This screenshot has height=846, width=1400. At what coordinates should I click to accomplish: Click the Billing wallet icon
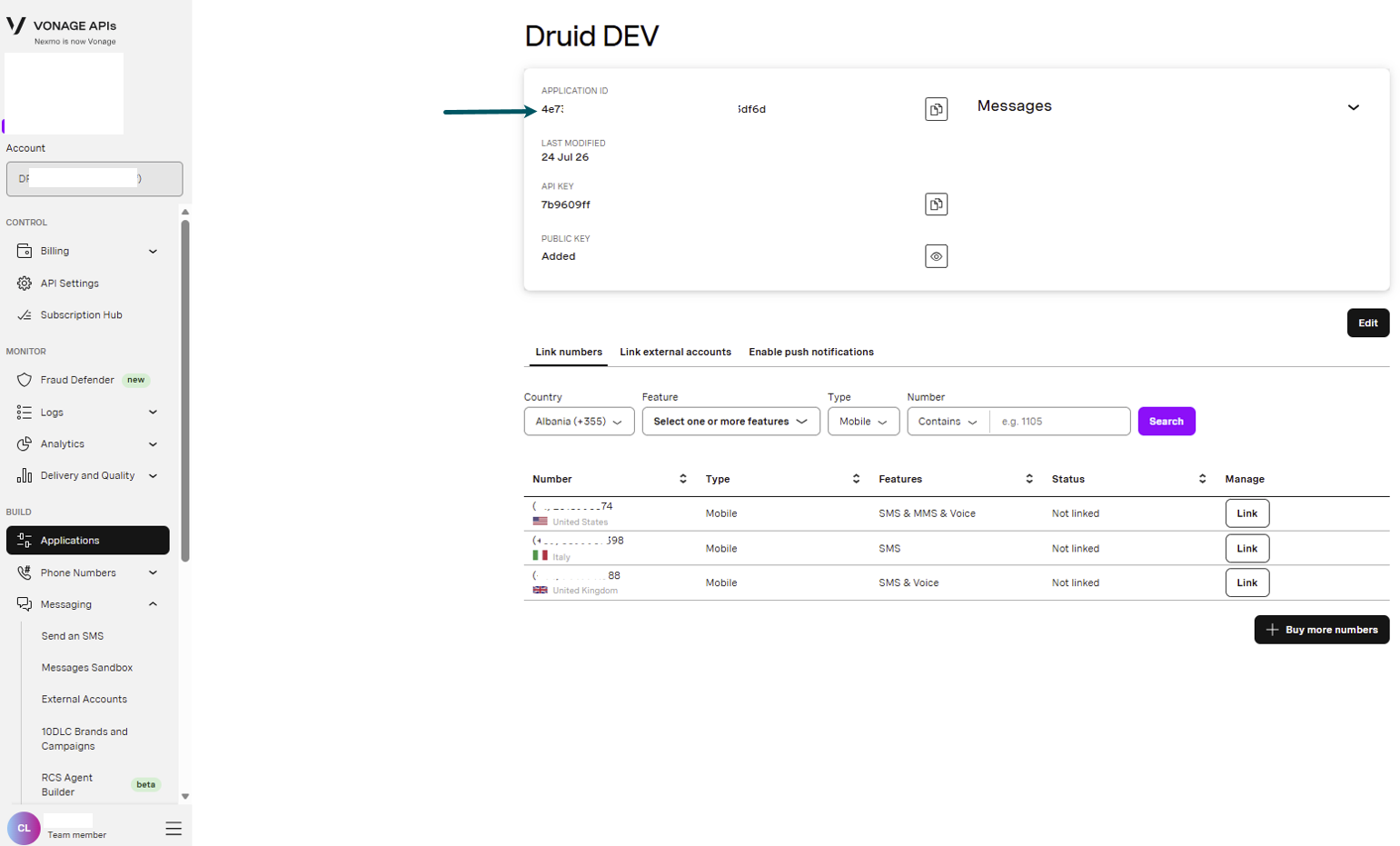click(25, 251)
